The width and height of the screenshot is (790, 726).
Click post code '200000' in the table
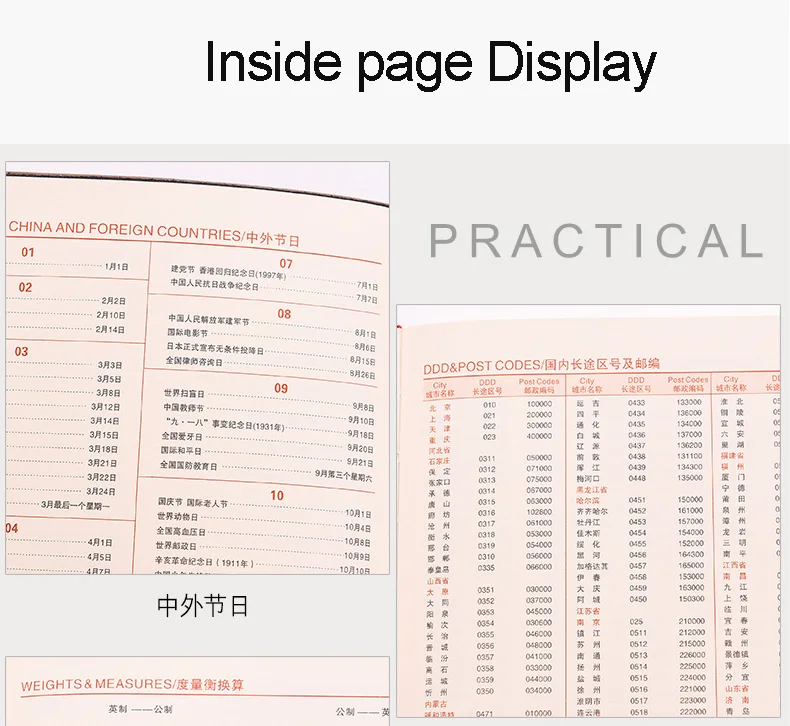pos(539,415)
